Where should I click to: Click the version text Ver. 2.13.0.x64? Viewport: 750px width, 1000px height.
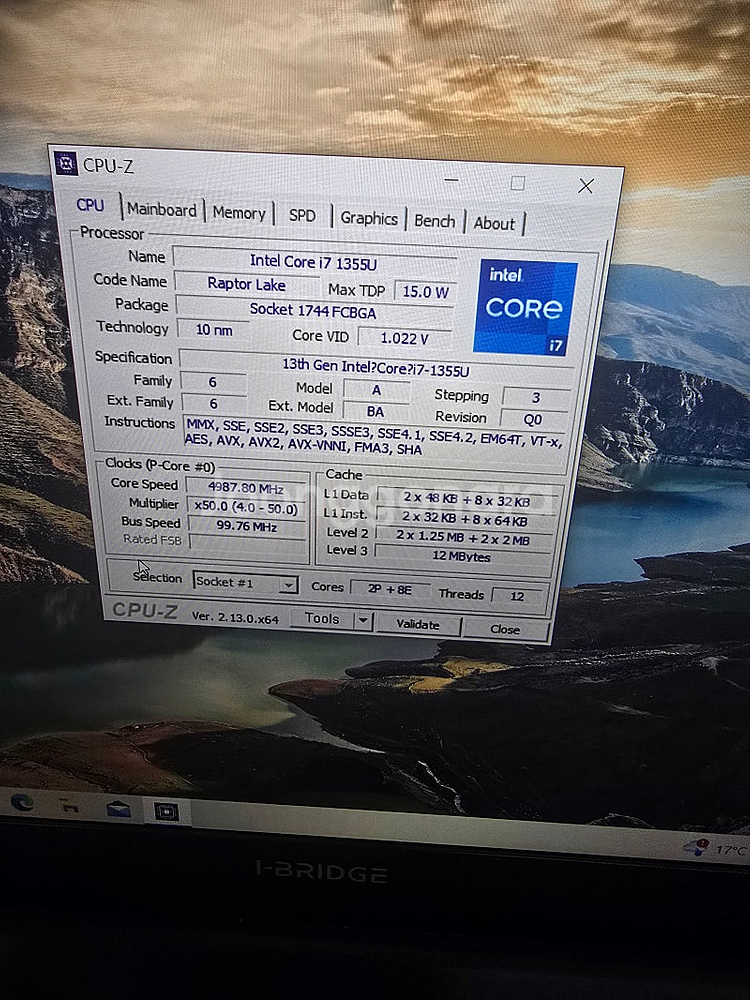[x=235, y=617]
